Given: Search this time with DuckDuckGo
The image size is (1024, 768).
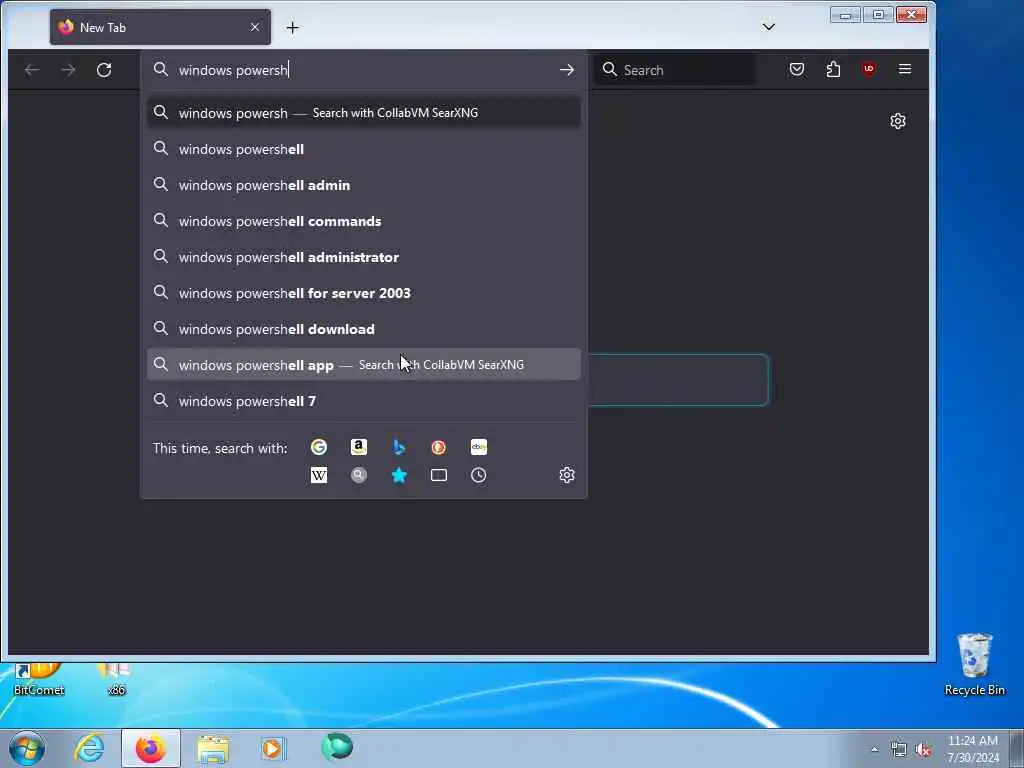Looking at the screenshot, I should pyautogui.click(x=439, y=447).
